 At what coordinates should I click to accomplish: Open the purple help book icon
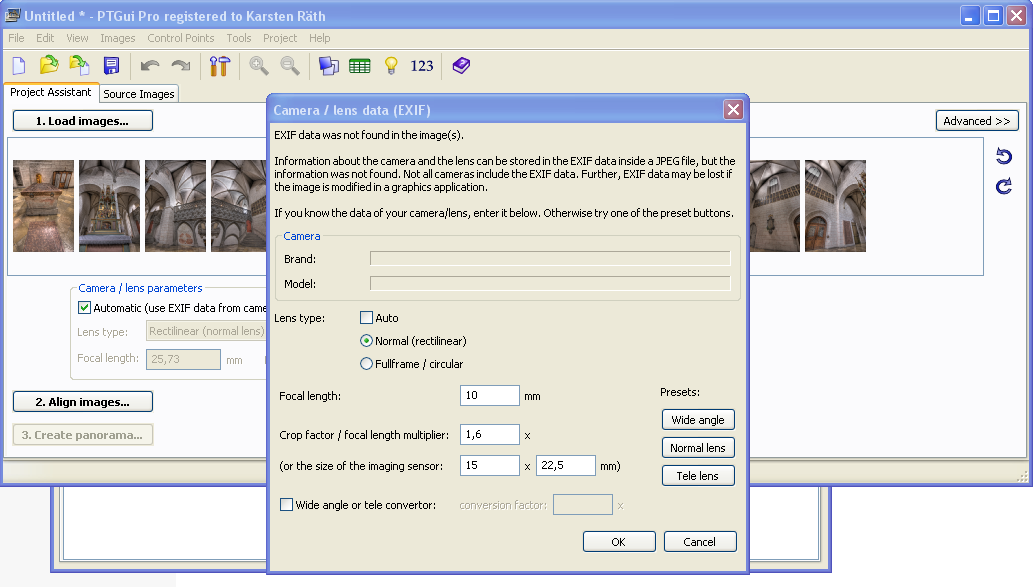[x=460, y=66]
